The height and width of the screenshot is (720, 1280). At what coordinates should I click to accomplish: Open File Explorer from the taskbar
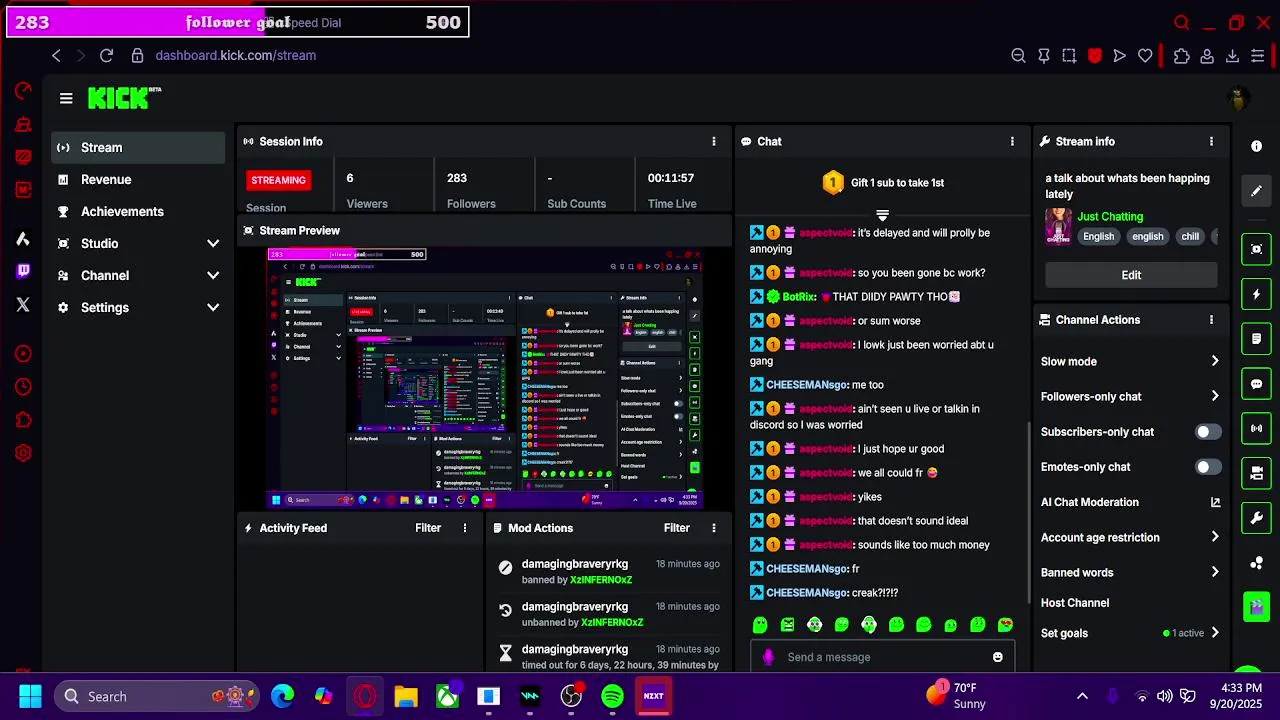pyautogui.click(x=406, y=696)
